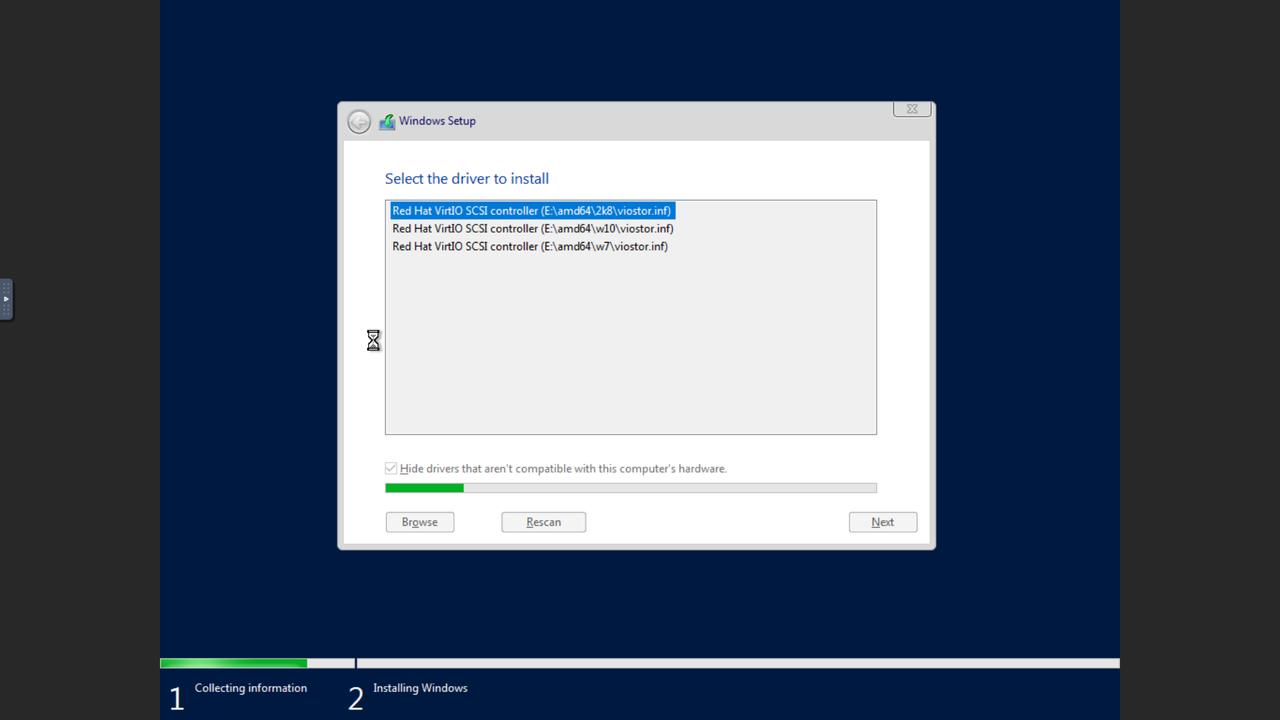Close the Windows Setup dialog
Screen dimensions: 1280x720
912,109
